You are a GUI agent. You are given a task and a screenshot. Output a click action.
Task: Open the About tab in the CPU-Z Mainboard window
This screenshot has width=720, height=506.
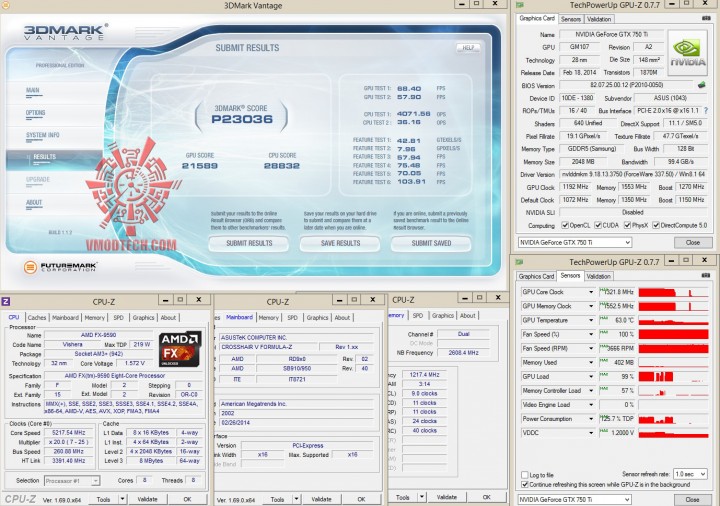coord(342,317)
